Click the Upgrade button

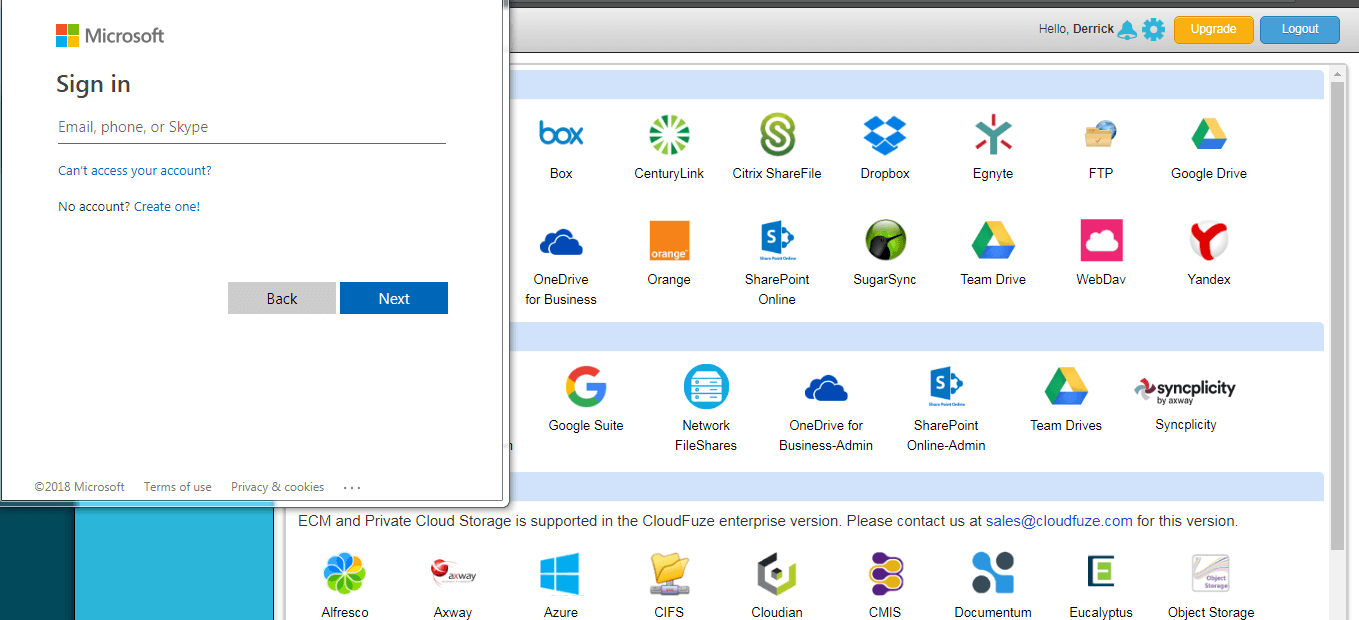click(x=1213, y=29)
